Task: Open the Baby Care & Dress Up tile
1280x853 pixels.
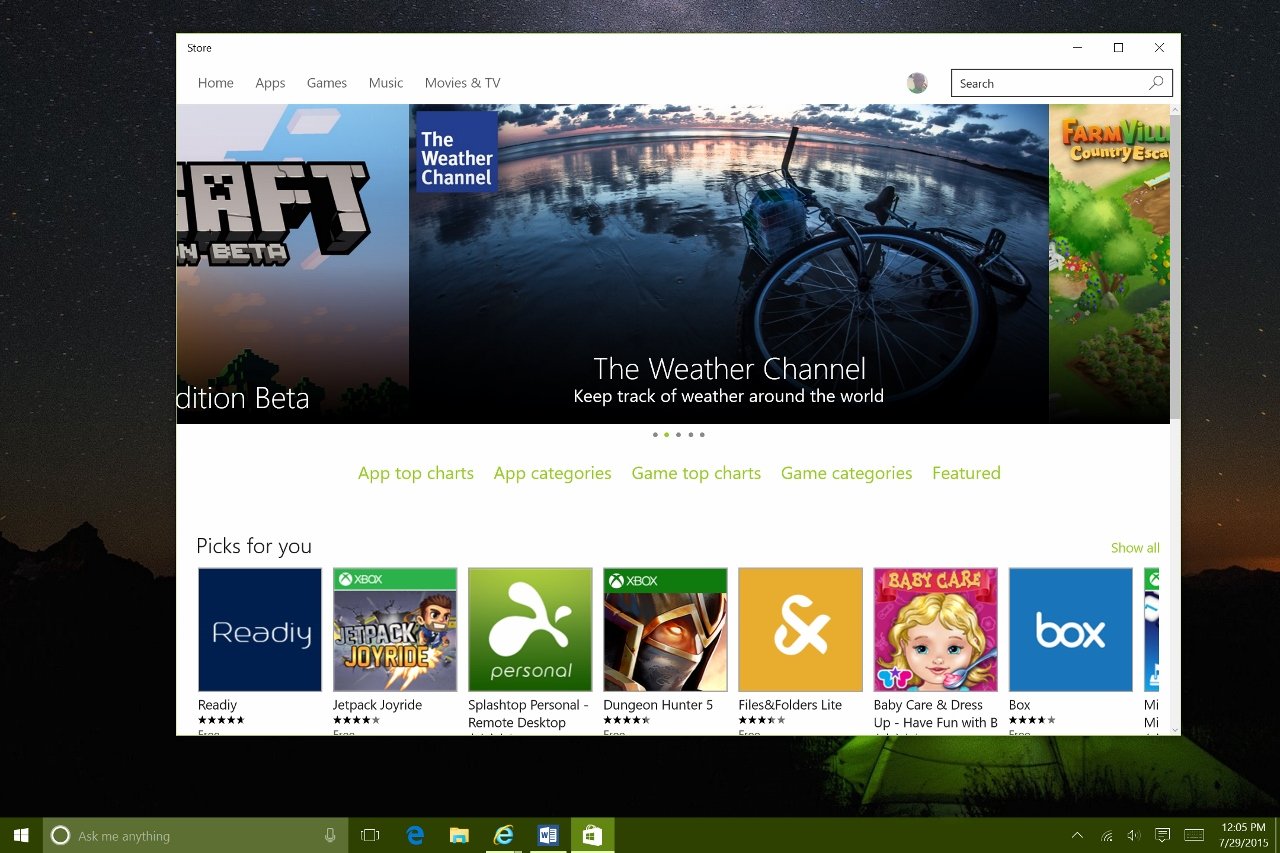Action: pyautogui.click(x=935, y=629)
